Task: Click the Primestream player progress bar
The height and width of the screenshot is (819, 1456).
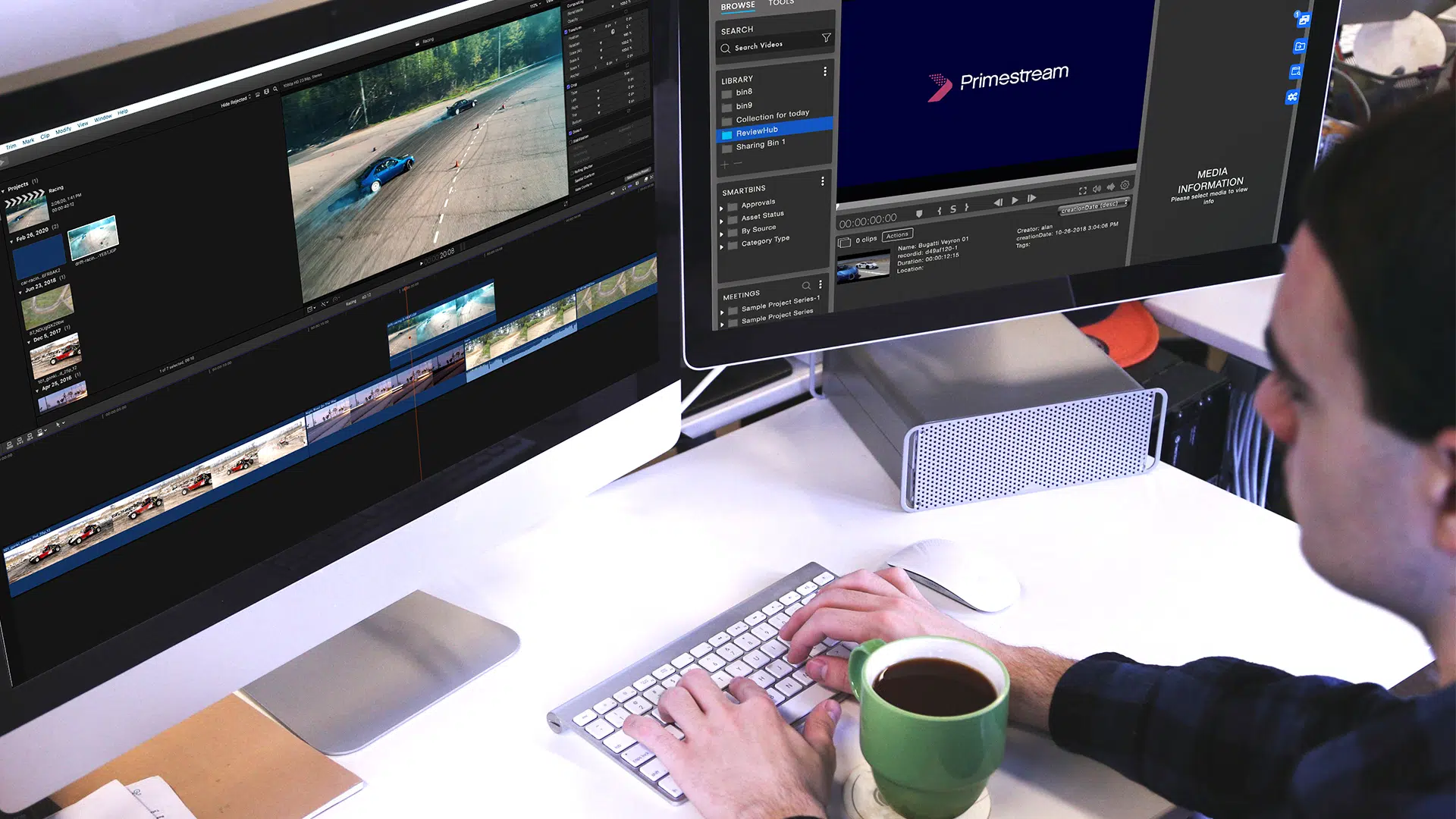Action: (x=986, y=187)
